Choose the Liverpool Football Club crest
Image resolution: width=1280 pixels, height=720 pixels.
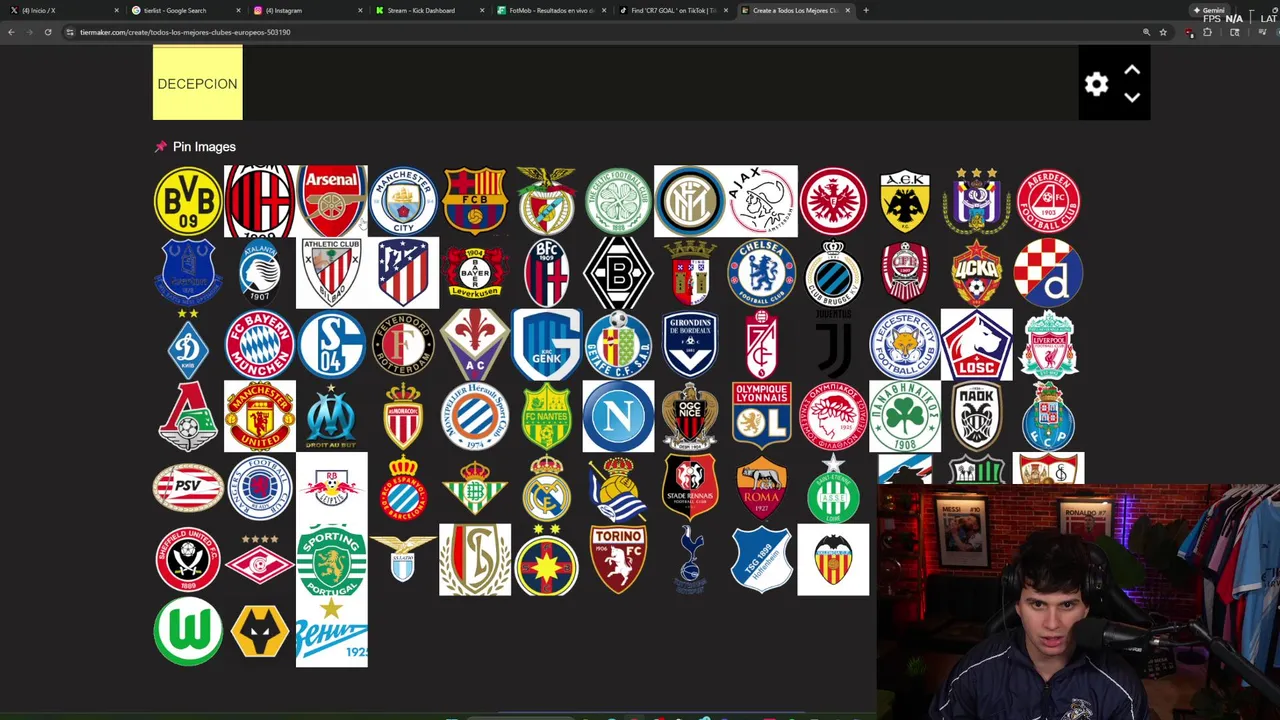[1048, 344]
